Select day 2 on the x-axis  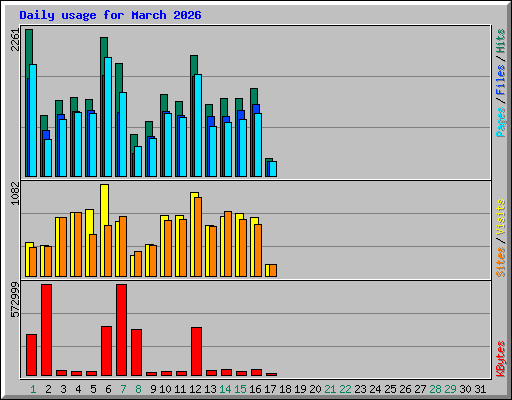coord(48,389)
